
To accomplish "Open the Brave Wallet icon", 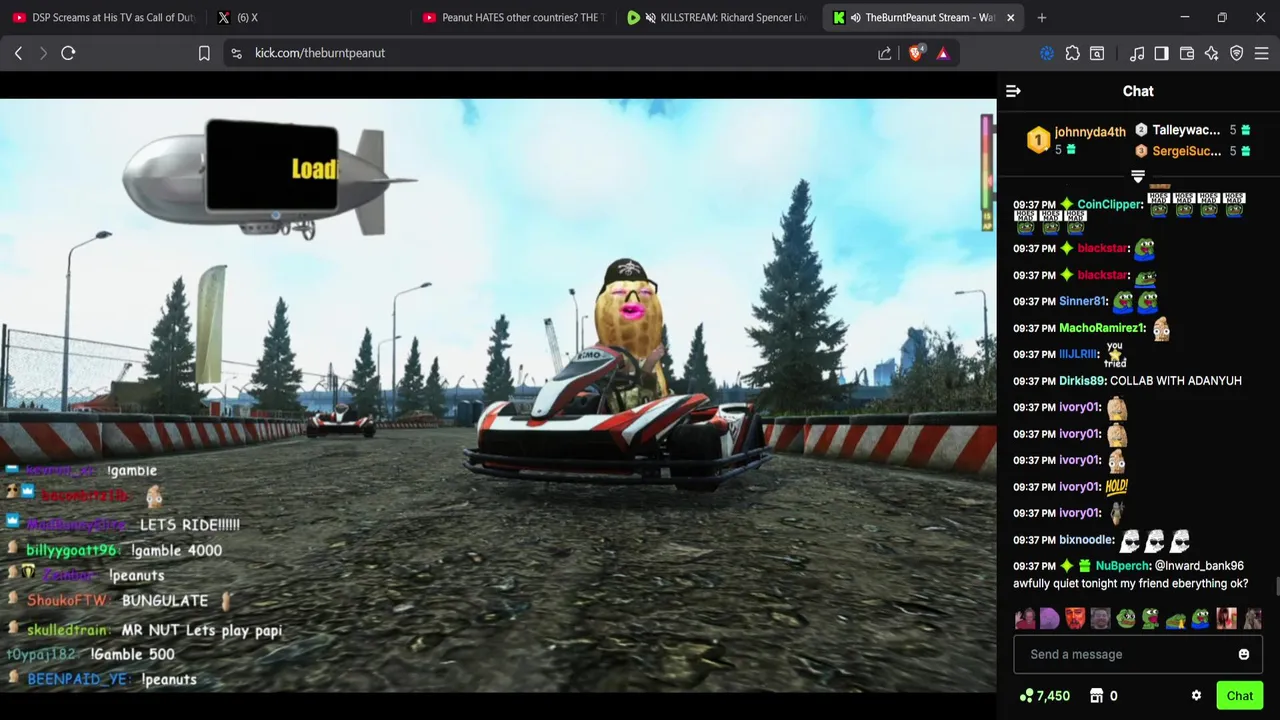I will click(x=1187, y=53).
